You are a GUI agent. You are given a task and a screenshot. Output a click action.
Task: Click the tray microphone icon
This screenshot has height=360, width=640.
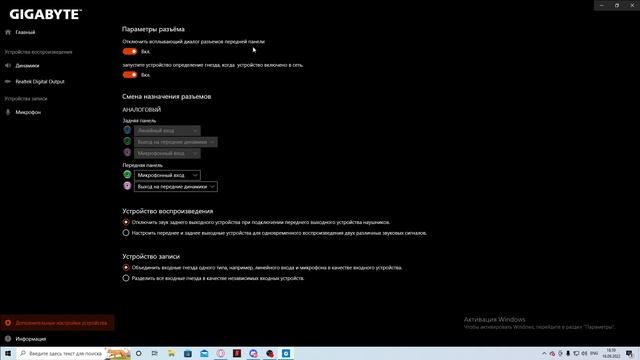coord(568,353)
